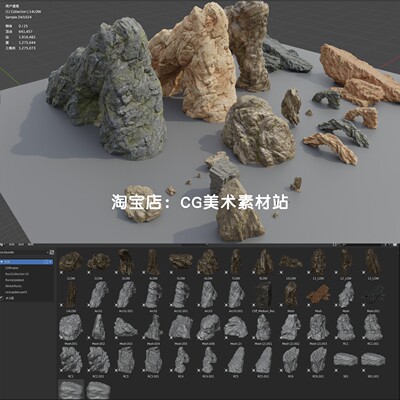Select the Arch1 asset thumbnail
Image resolution: width=400 pixels, height=400 pixels.
(x=99, y=294)
